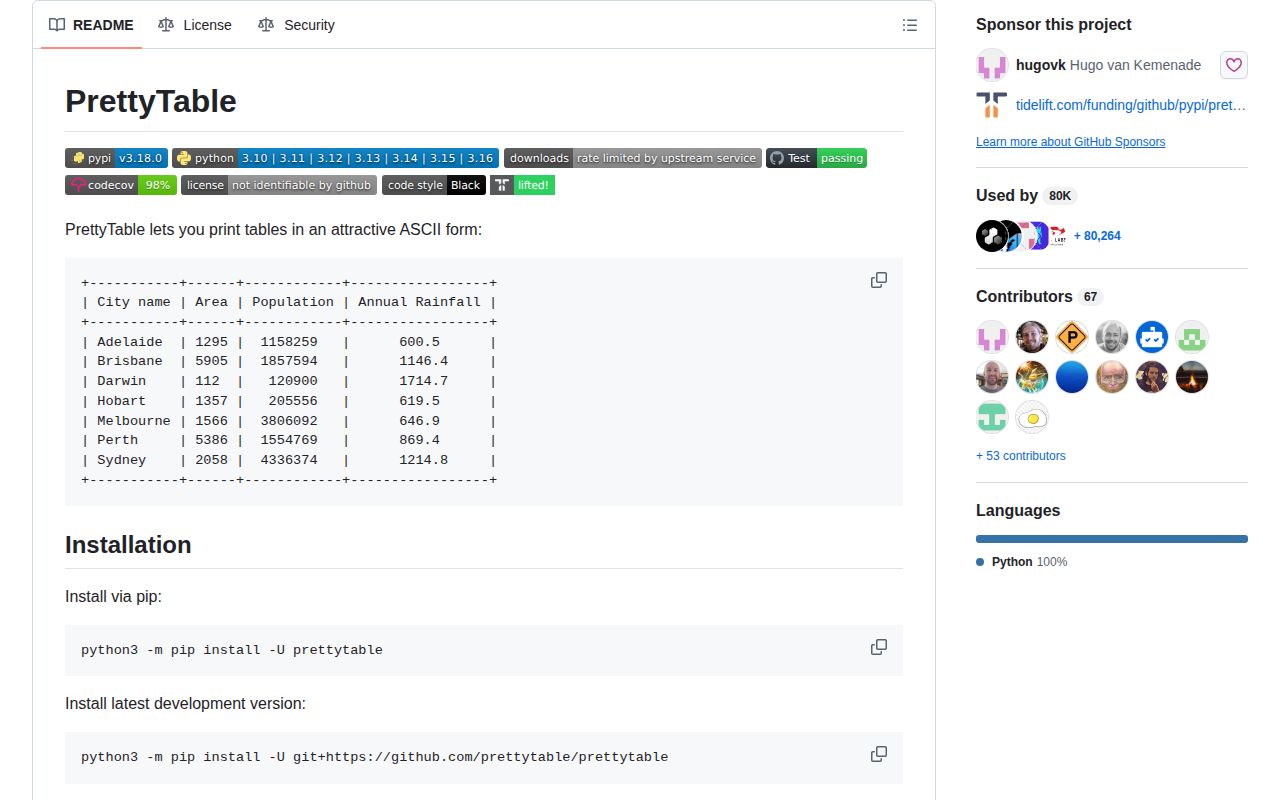Copy the ASCII table example code
The image size is (1280, 800).
click(879, 280)
